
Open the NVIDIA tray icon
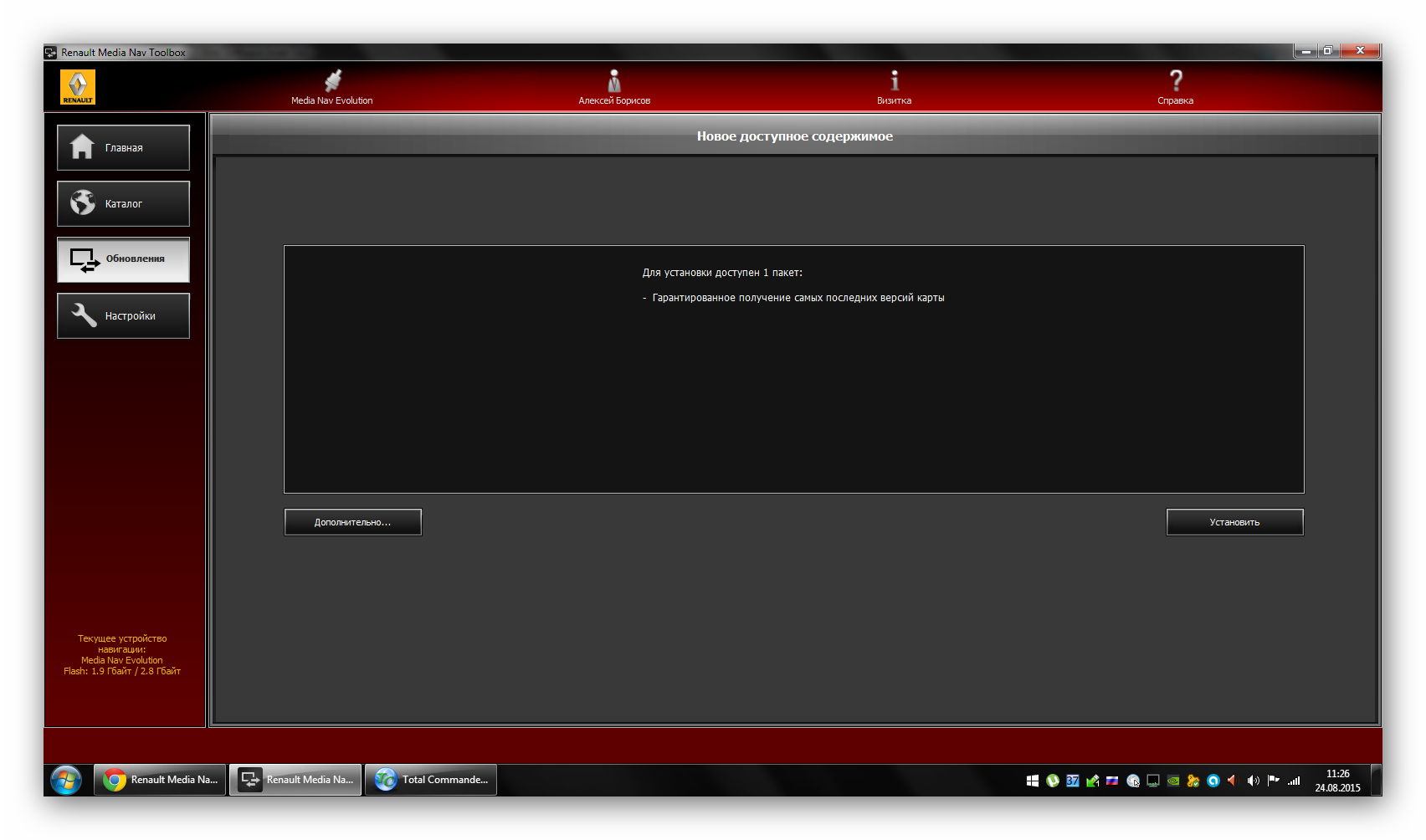[x=1173, y=781]
